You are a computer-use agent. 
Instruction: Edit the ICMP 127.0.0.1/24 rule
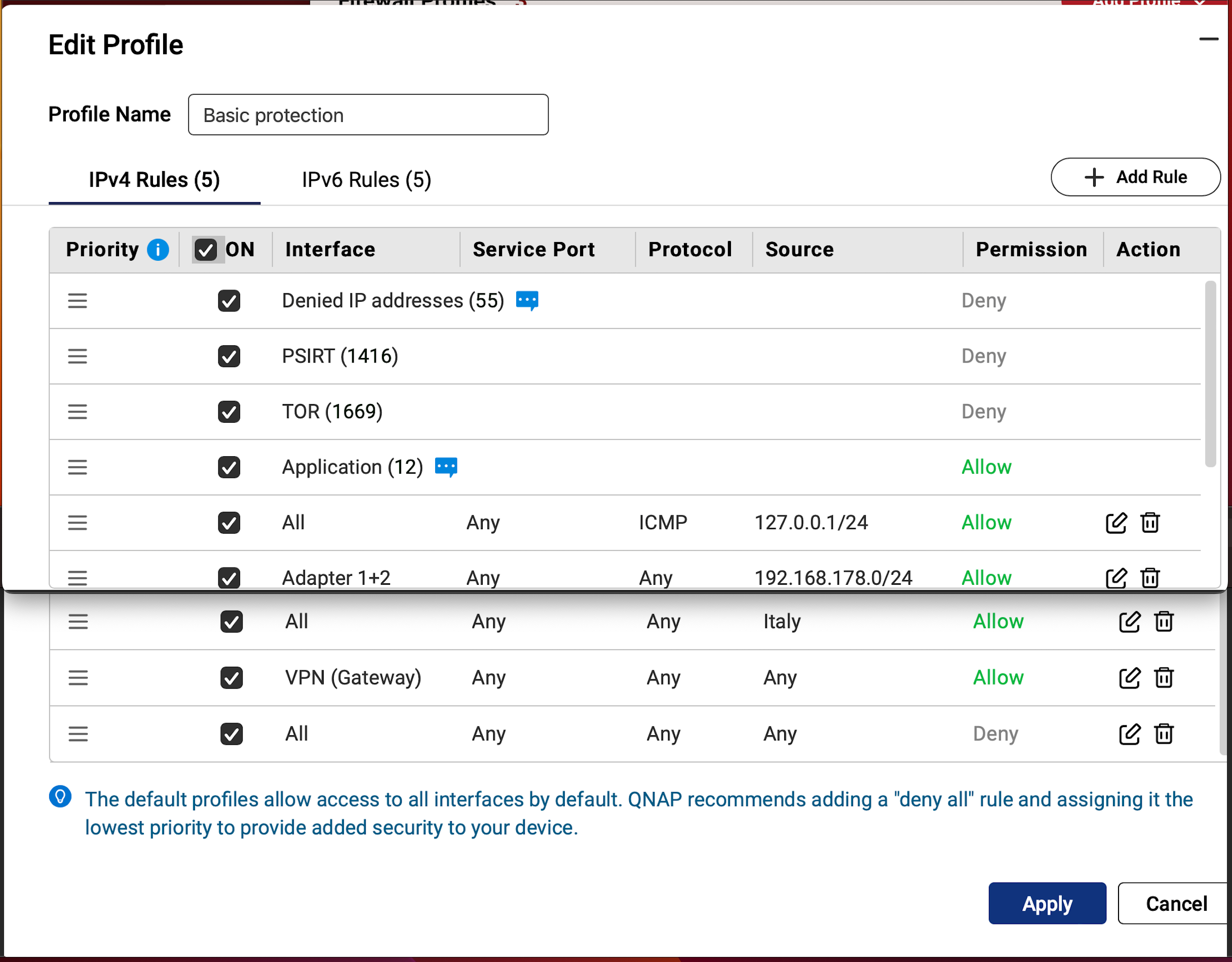pyautogui.click(x=1116, y=523)
